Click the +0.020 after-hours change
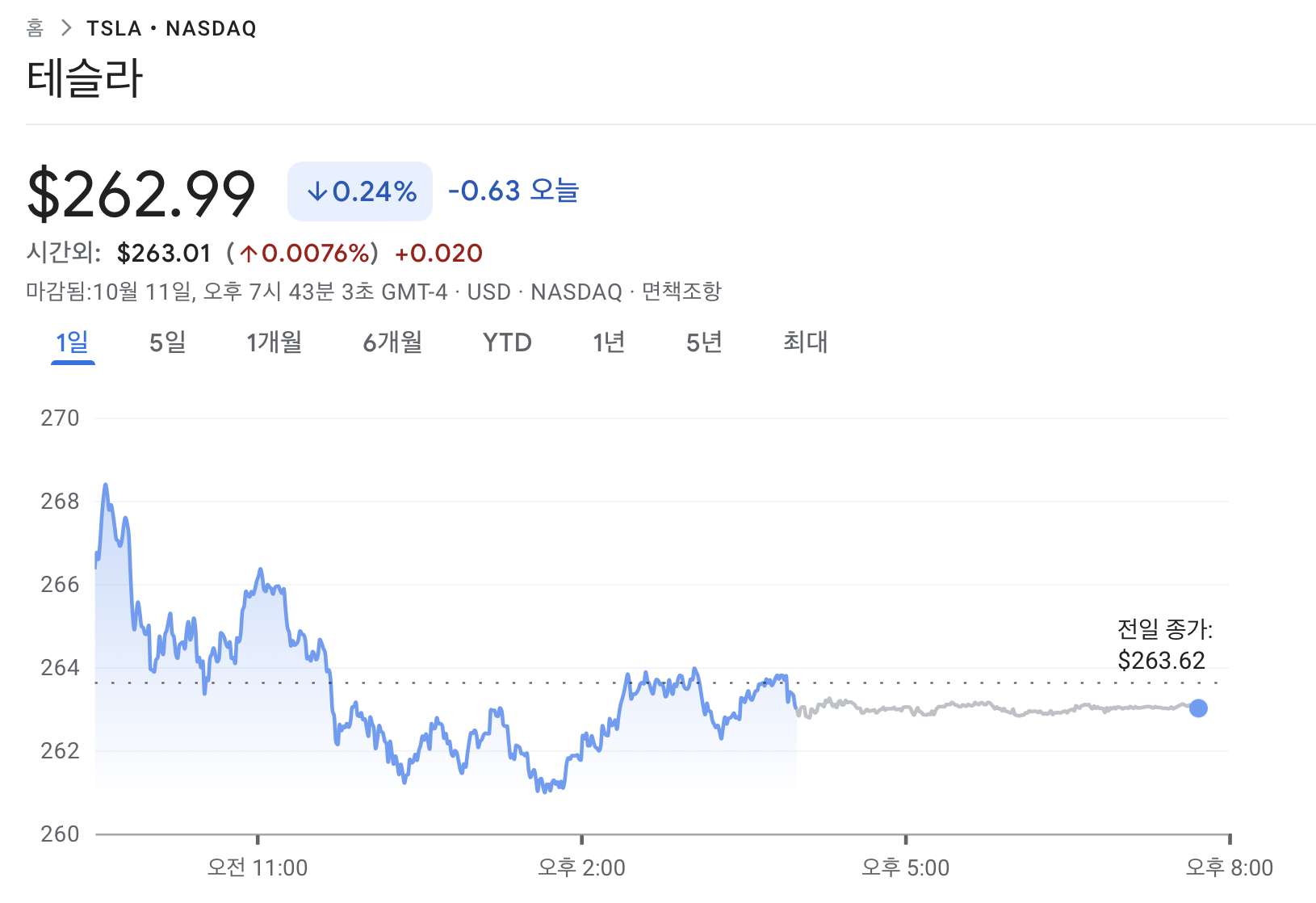The height and width of the screenshot is (903, 1316). coord(438,254)
